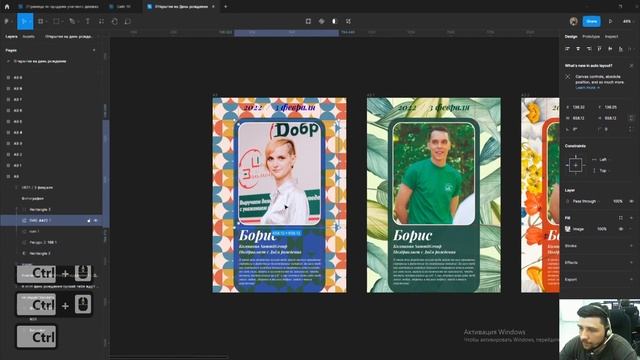
Task: Click the Edit object icon in top toolbar
Action: (x=308, y=21)
